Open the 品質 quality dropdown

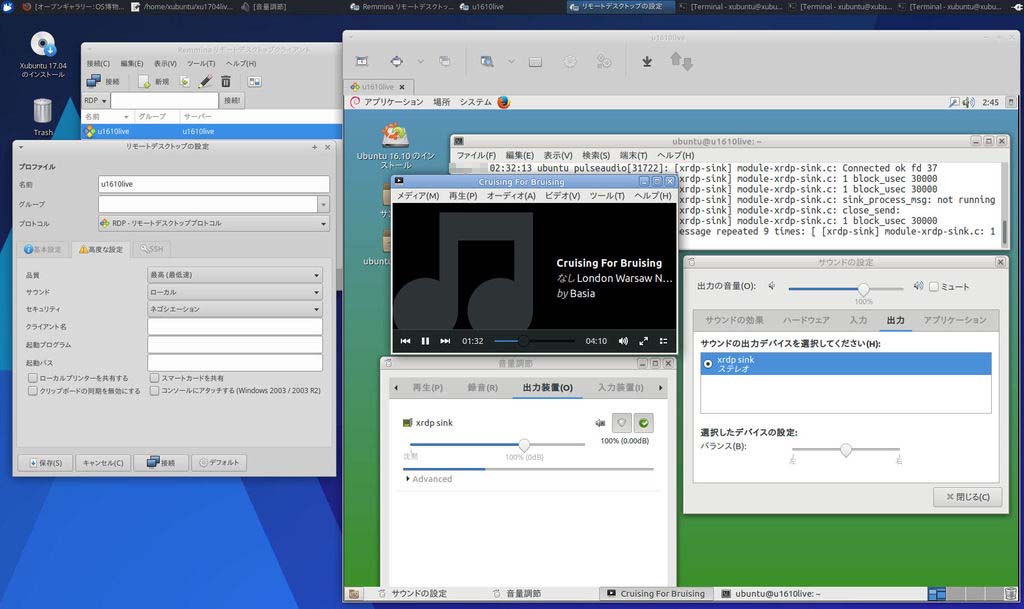(x=235, y=275)
